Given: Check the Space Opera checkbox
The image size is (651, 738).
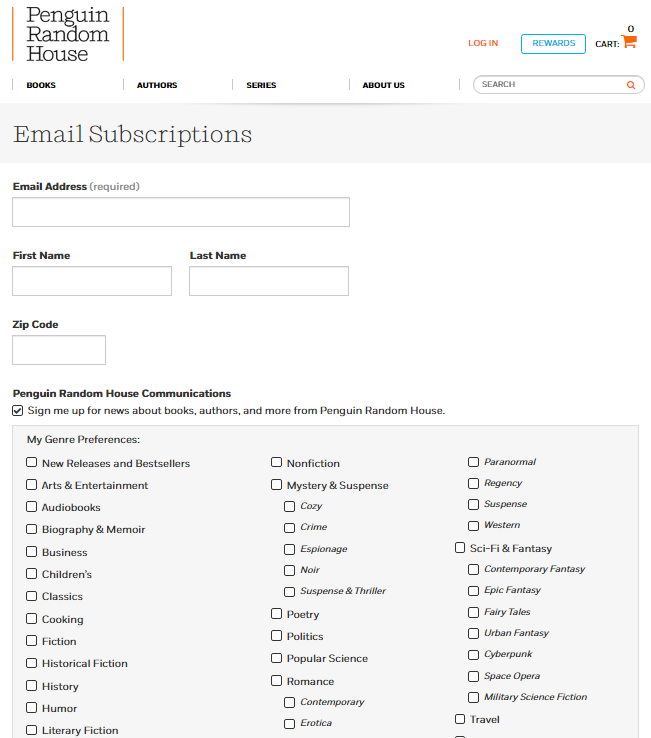Looking at the screenshot, I should click(x=474, y=676).
